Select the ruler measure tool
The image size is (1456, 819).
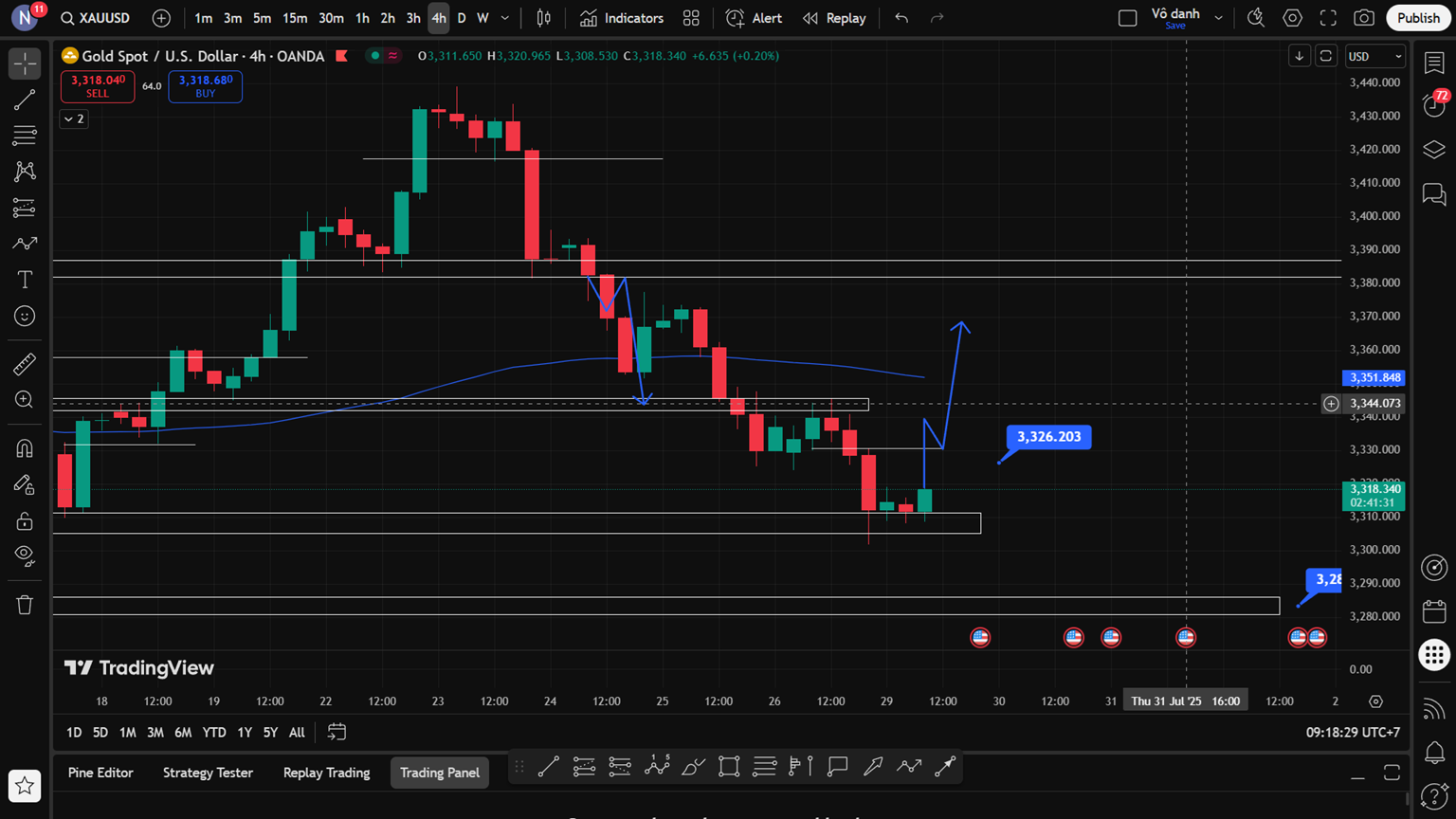pyautogui.click(x=25, y=363)
